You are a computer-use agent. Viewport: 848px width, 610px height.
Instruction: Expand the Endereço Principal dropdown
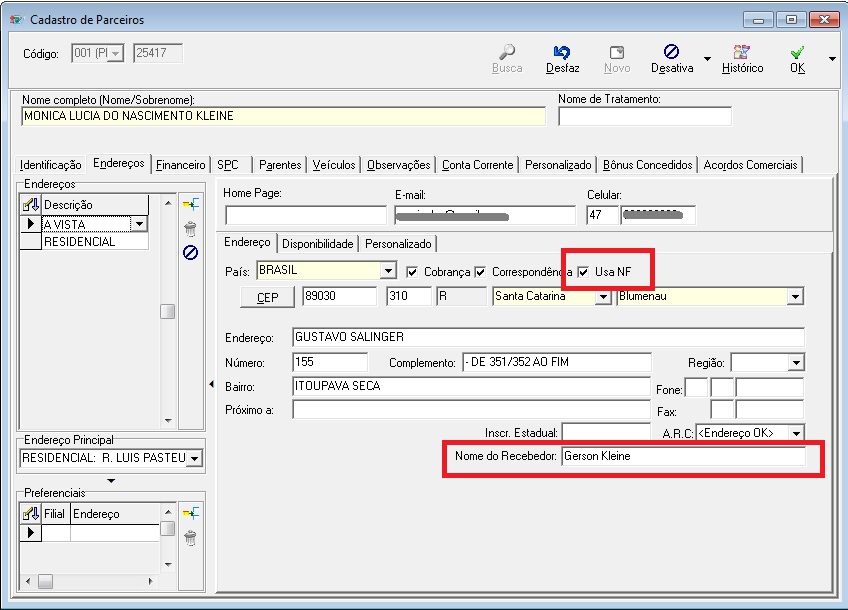tap(195, 459)
